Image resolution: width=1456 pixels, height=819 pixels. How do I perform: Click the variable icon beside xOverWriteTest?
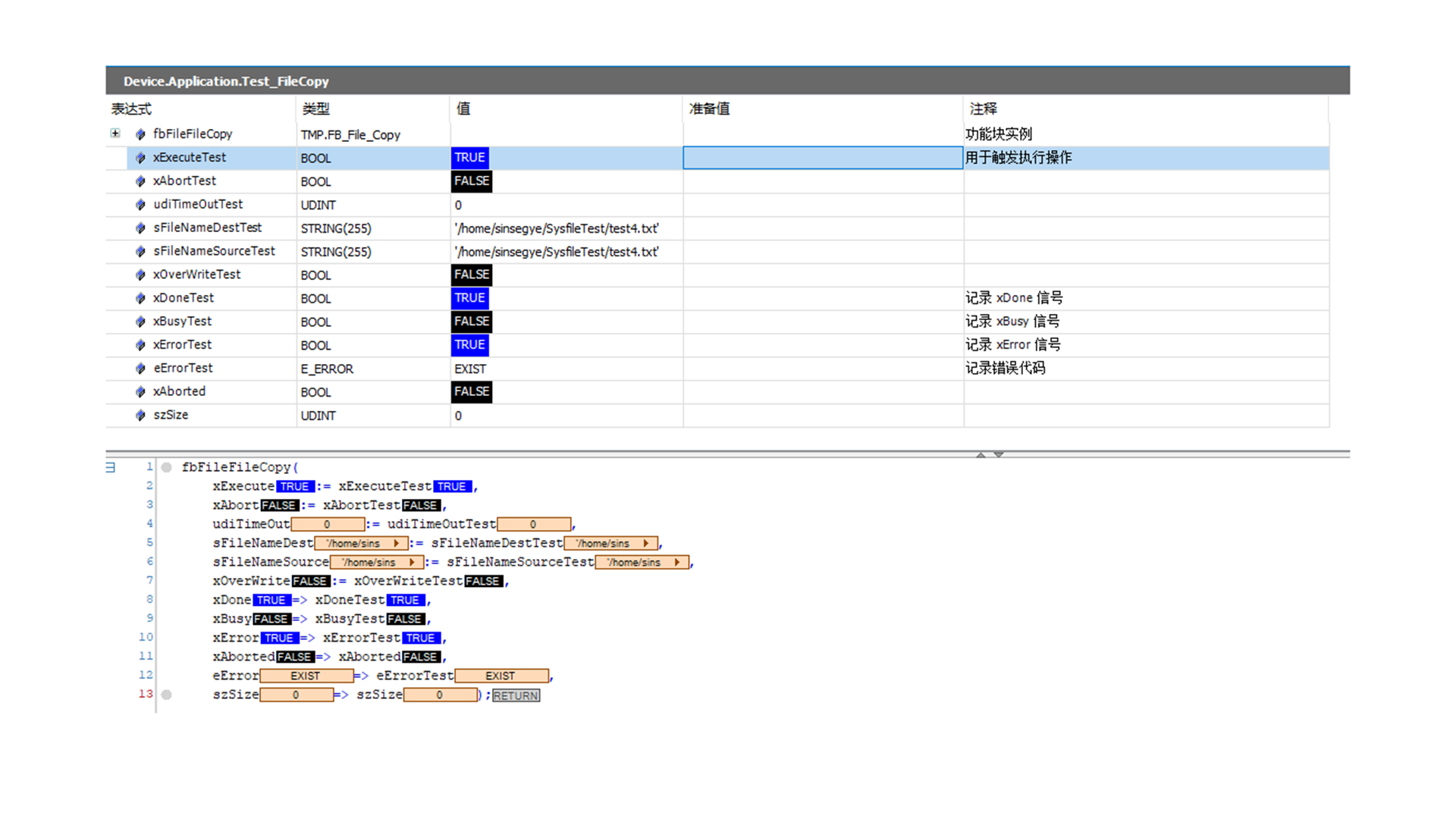(x=140, y=275)
